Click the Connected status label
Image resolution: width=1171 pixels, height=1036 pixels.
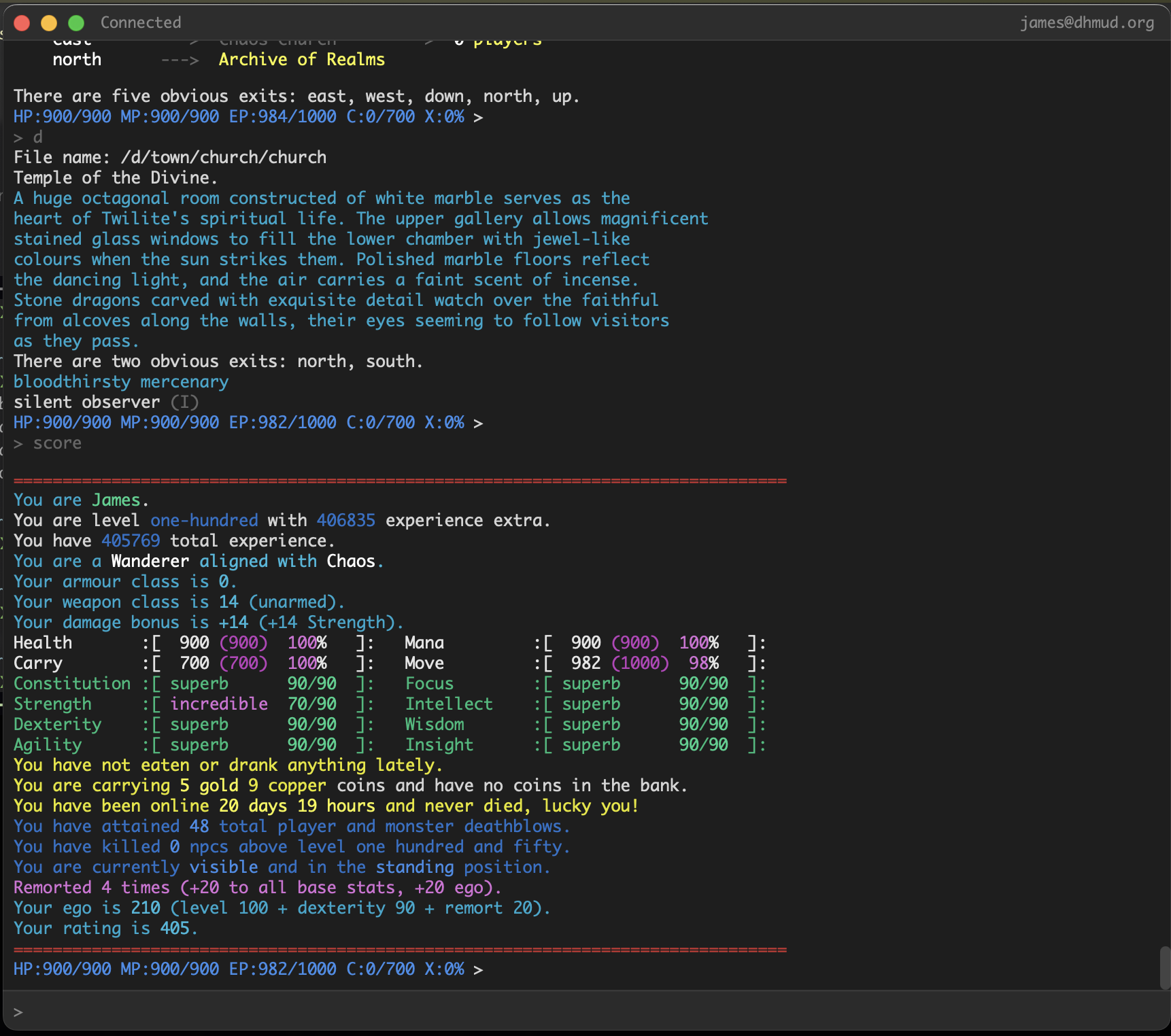[141, 22]
